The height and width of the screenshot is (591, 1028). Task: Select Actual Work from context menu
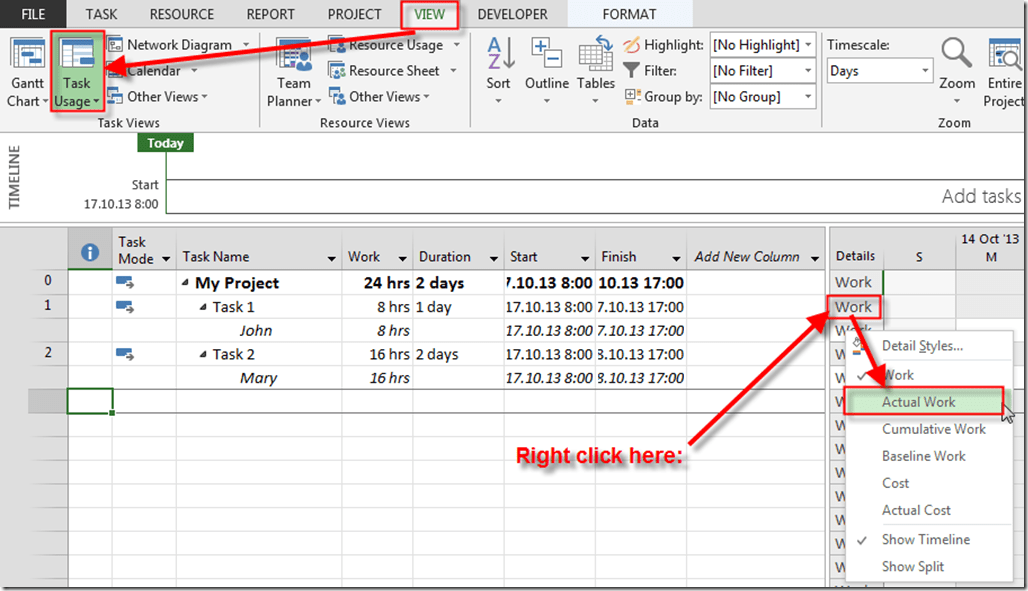click(x=918, y=402)
